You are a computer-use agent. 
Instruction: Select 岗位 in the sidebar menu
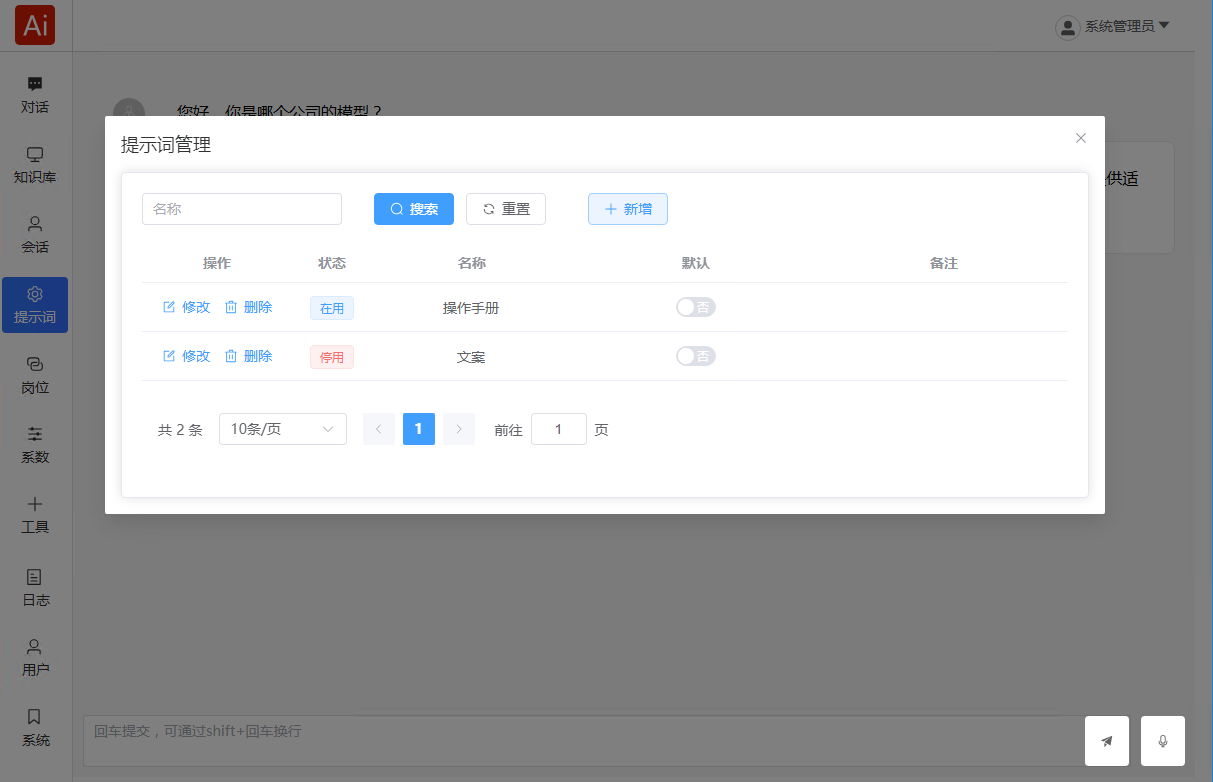pyautogui.click(x=35, y=375)
